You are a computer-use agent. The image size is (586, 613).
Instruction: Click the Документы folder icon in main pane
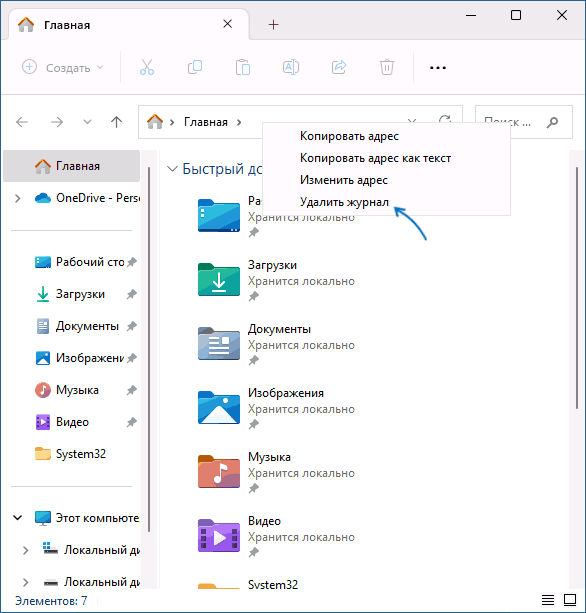coord(219,344)
